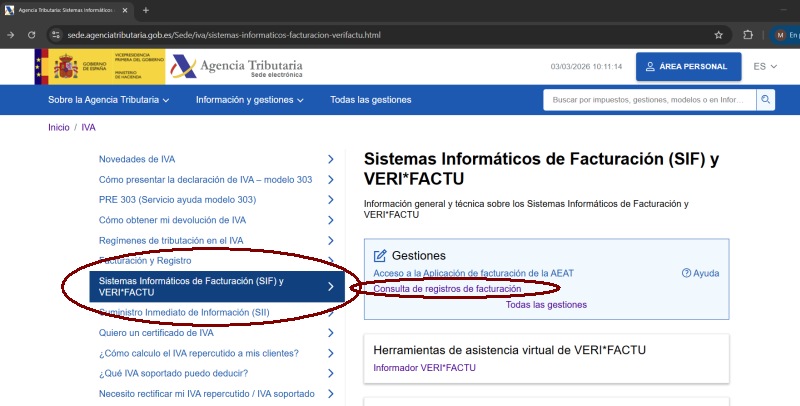This screenshot has height=406, width=800.
Task: Click the search magnifier icon
Action: point(766,100)
